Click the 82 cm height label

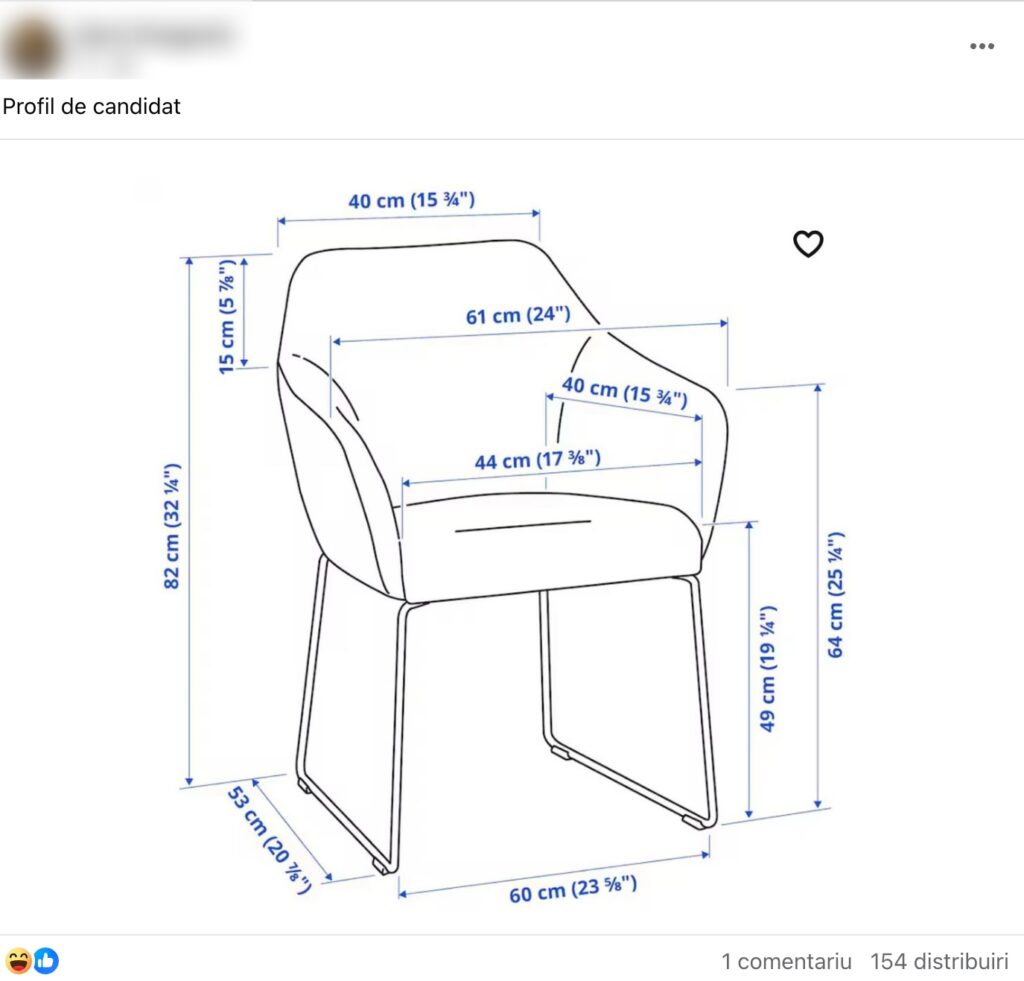pos(172,526)
